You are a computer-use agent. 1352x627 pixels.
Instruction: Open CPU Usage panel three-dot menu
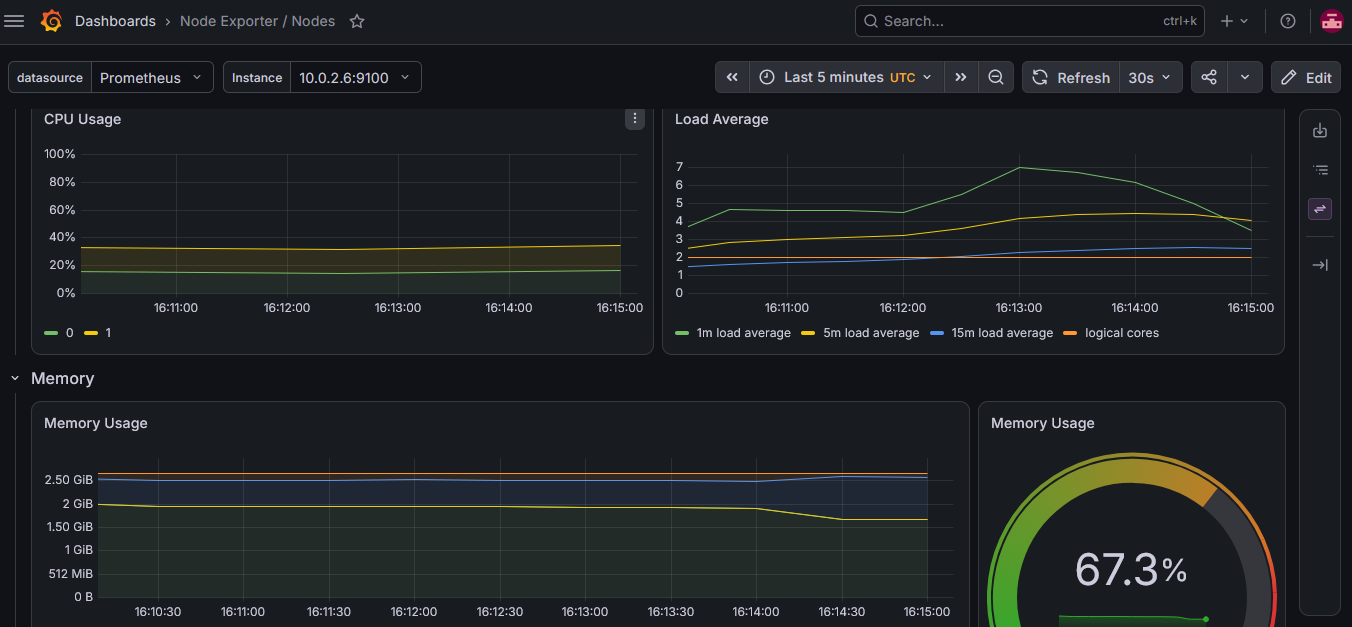635,119
